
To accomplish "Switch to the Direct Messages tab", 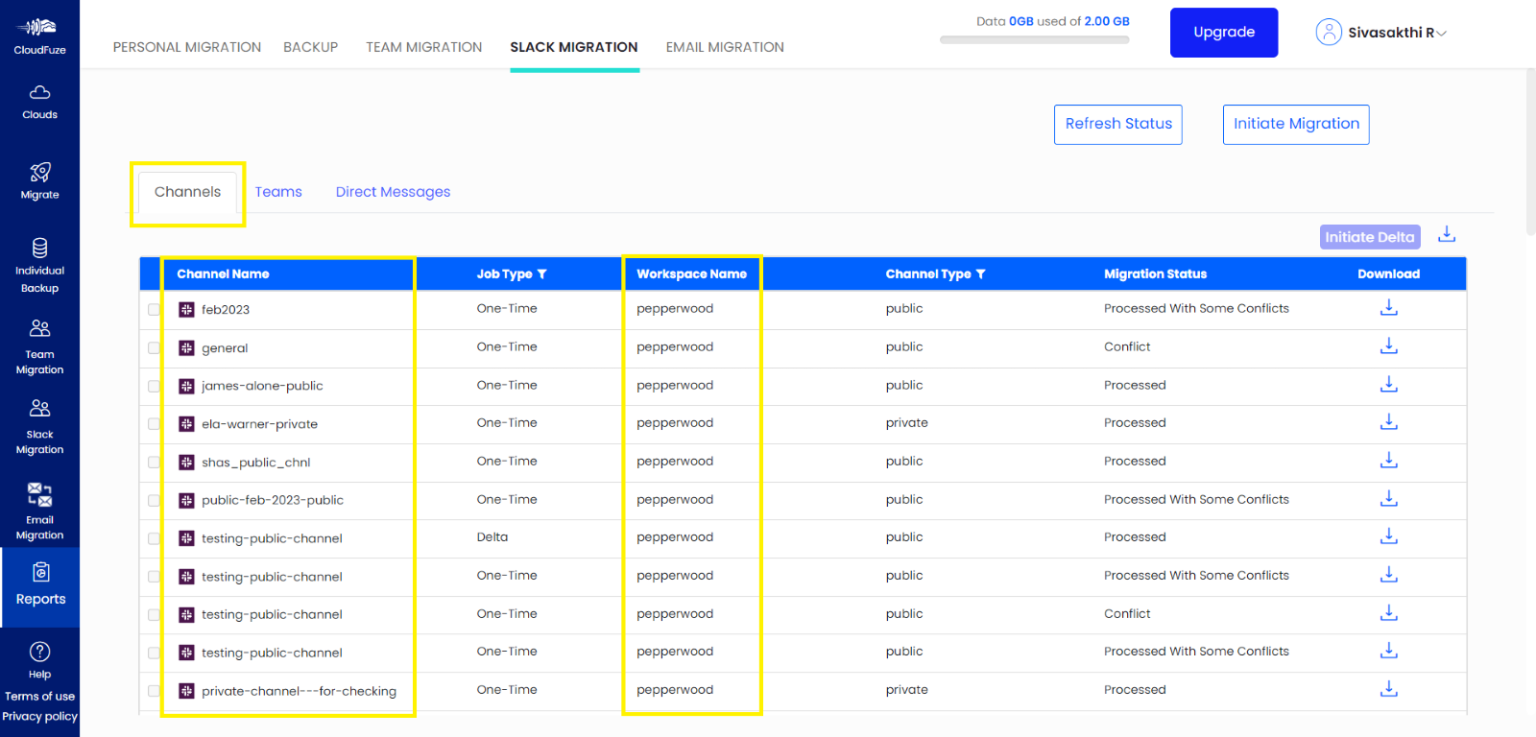I will (393, 192).
